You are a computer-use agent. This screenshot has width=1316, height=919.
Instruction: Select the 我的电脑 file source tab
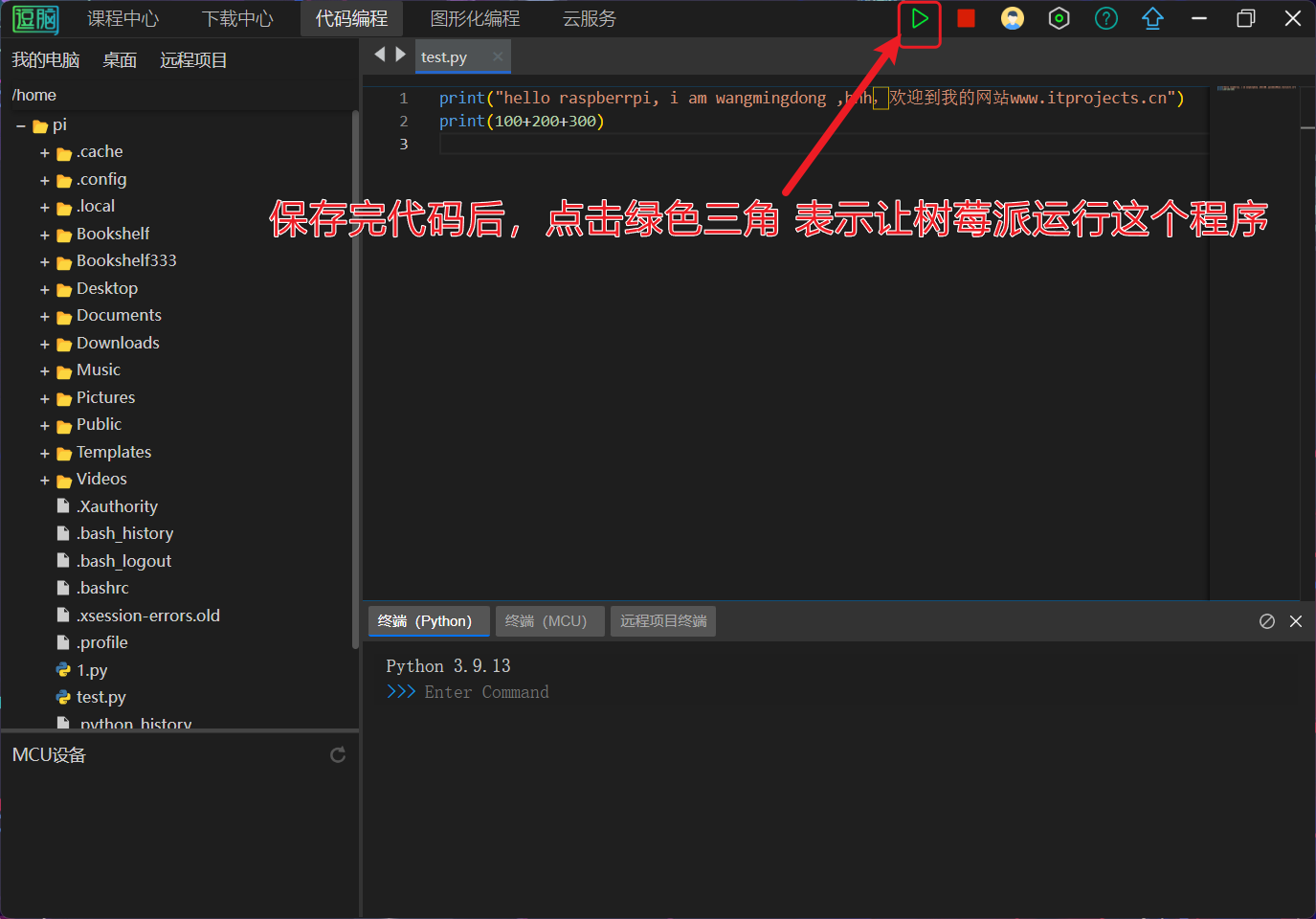pyautogui.click(x=45, y=60)
